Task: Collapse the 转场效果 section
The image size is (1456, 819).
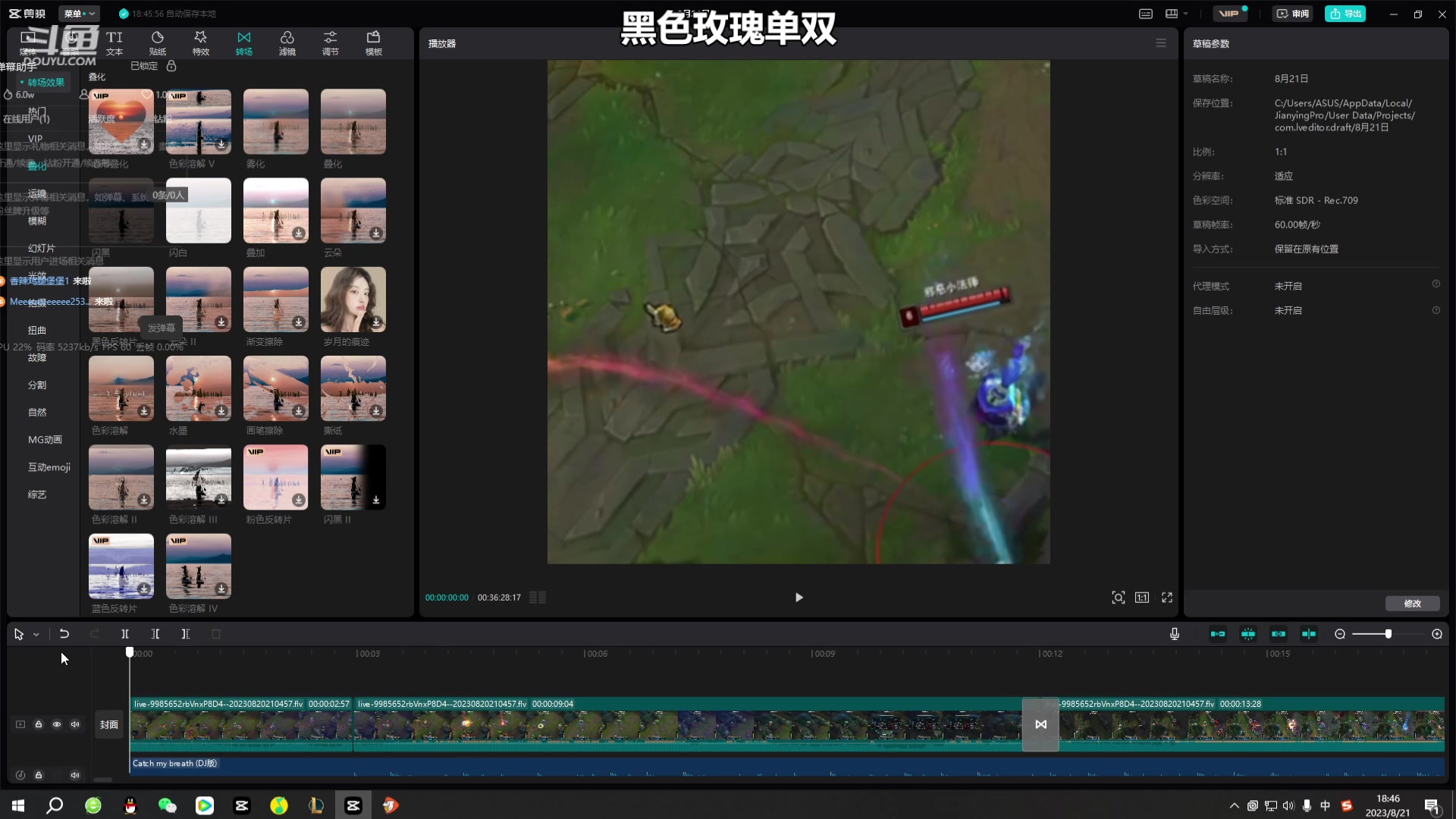Action: click(x=43, y=82)
